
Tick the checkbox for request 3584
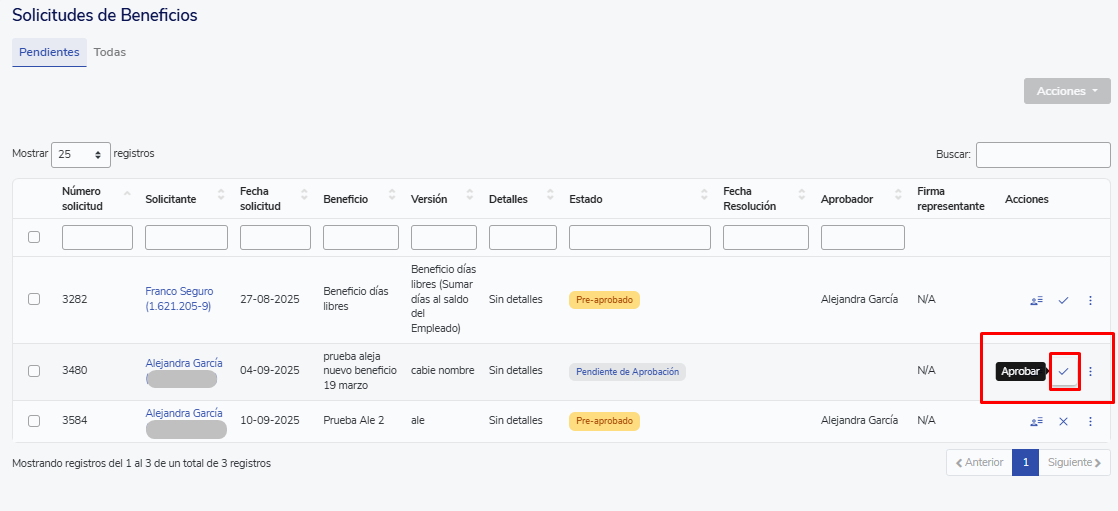tap(34, 421)
